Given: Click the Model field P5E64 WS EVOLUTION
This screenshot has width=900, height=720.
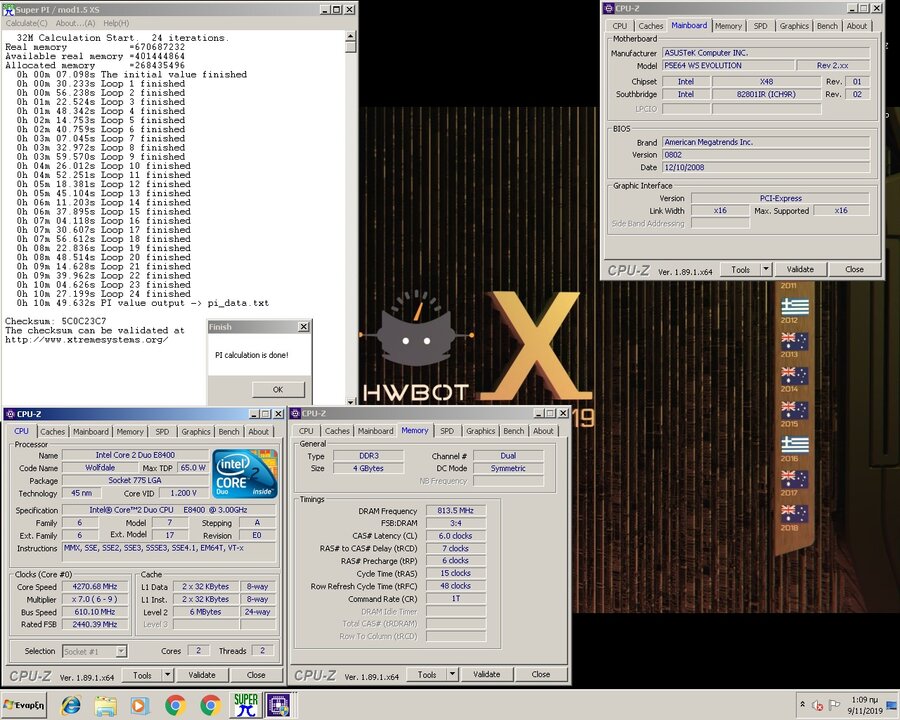Looking at the screenshot, I should click(728, 65).
